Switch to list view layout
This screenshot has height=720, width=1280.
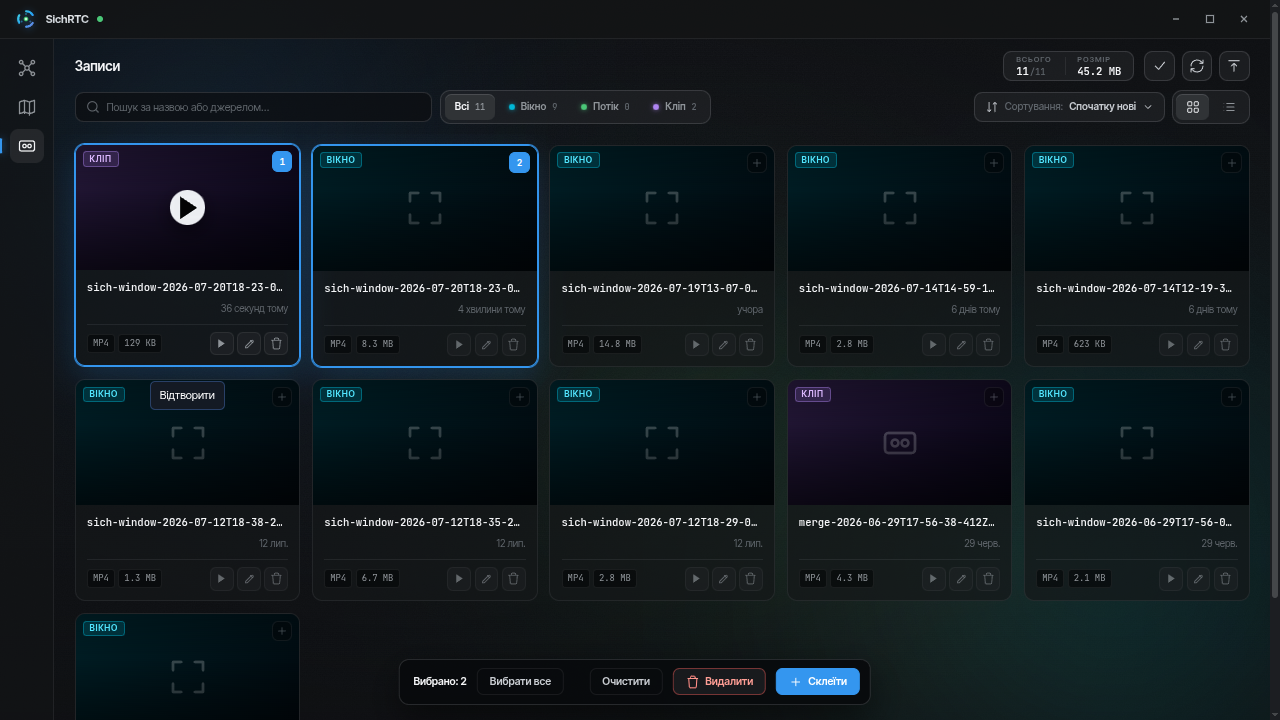[x=1230, y=107]
